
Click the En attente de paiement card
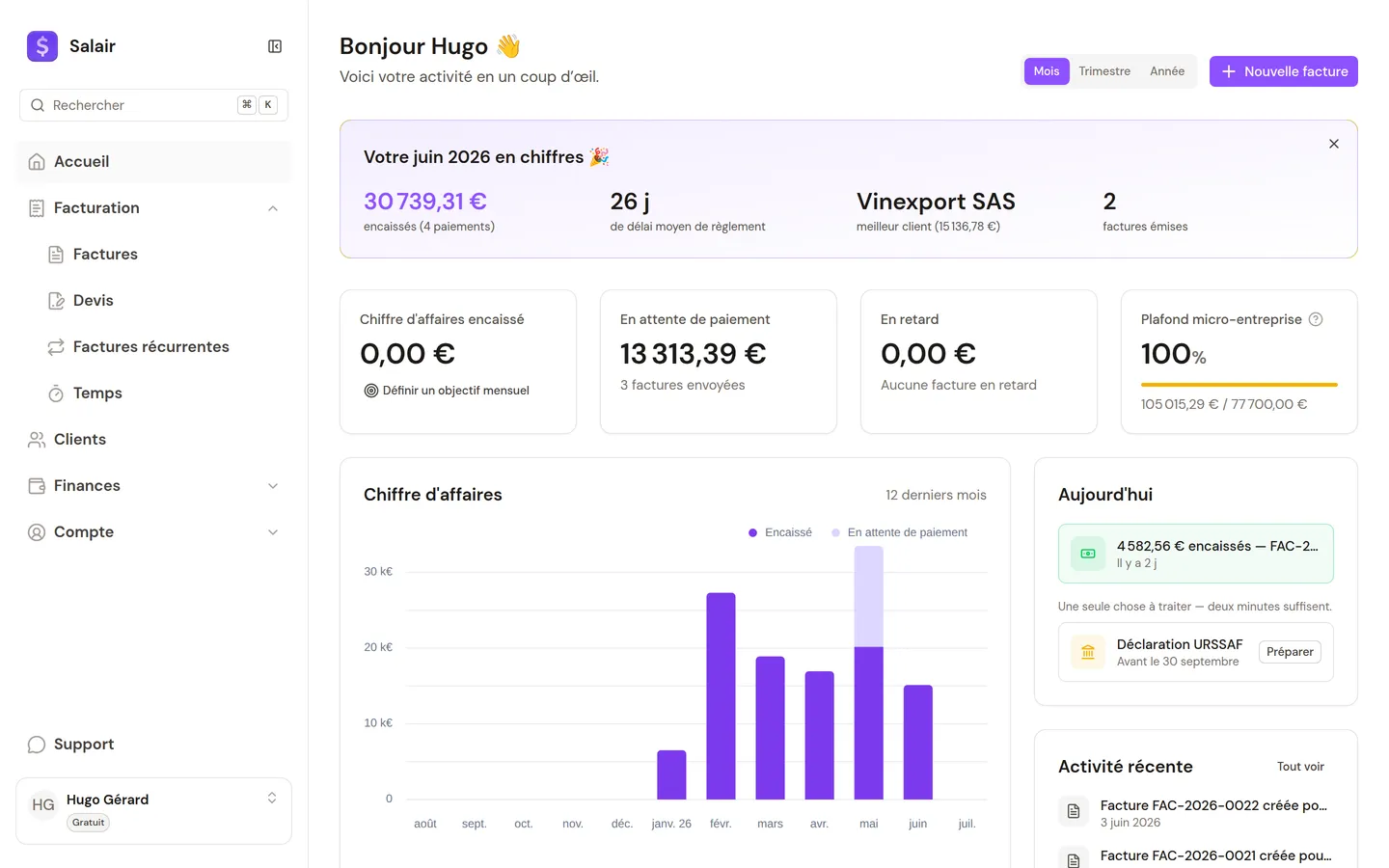coord(719,362)
